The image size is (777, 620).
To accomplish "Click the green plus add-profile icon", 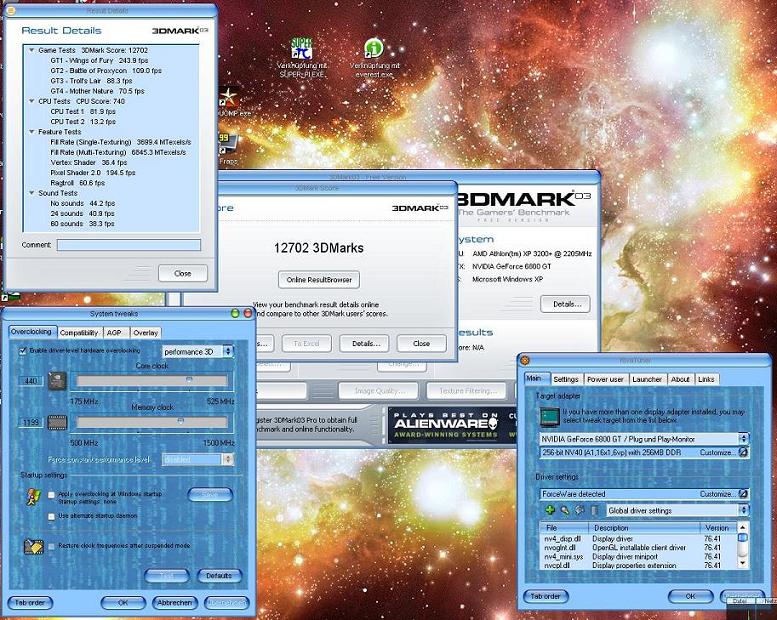I will [x=550, y=510].
